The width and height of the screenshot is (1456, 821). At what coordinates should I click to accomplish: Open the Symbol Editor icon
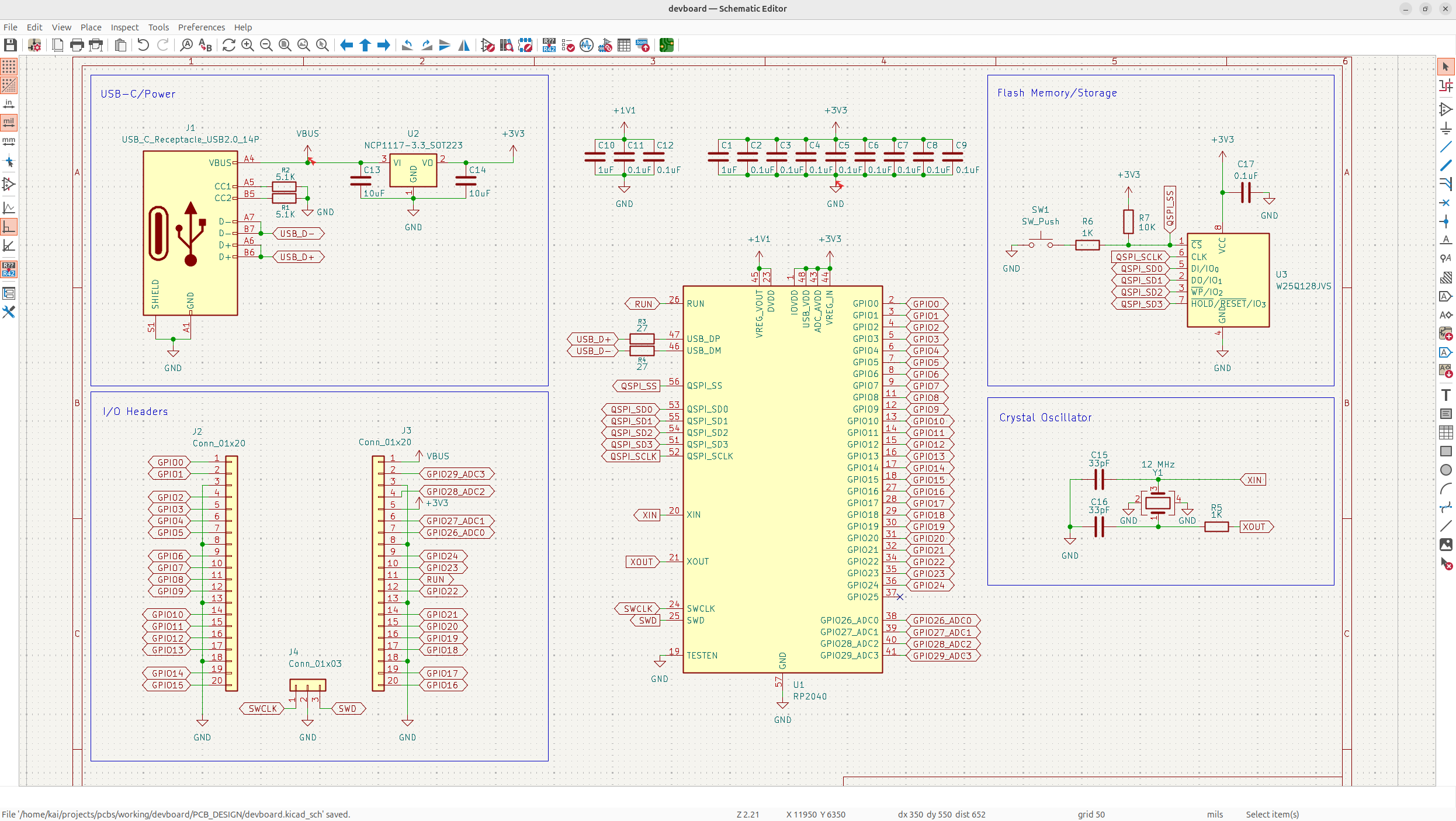point(487,45)
